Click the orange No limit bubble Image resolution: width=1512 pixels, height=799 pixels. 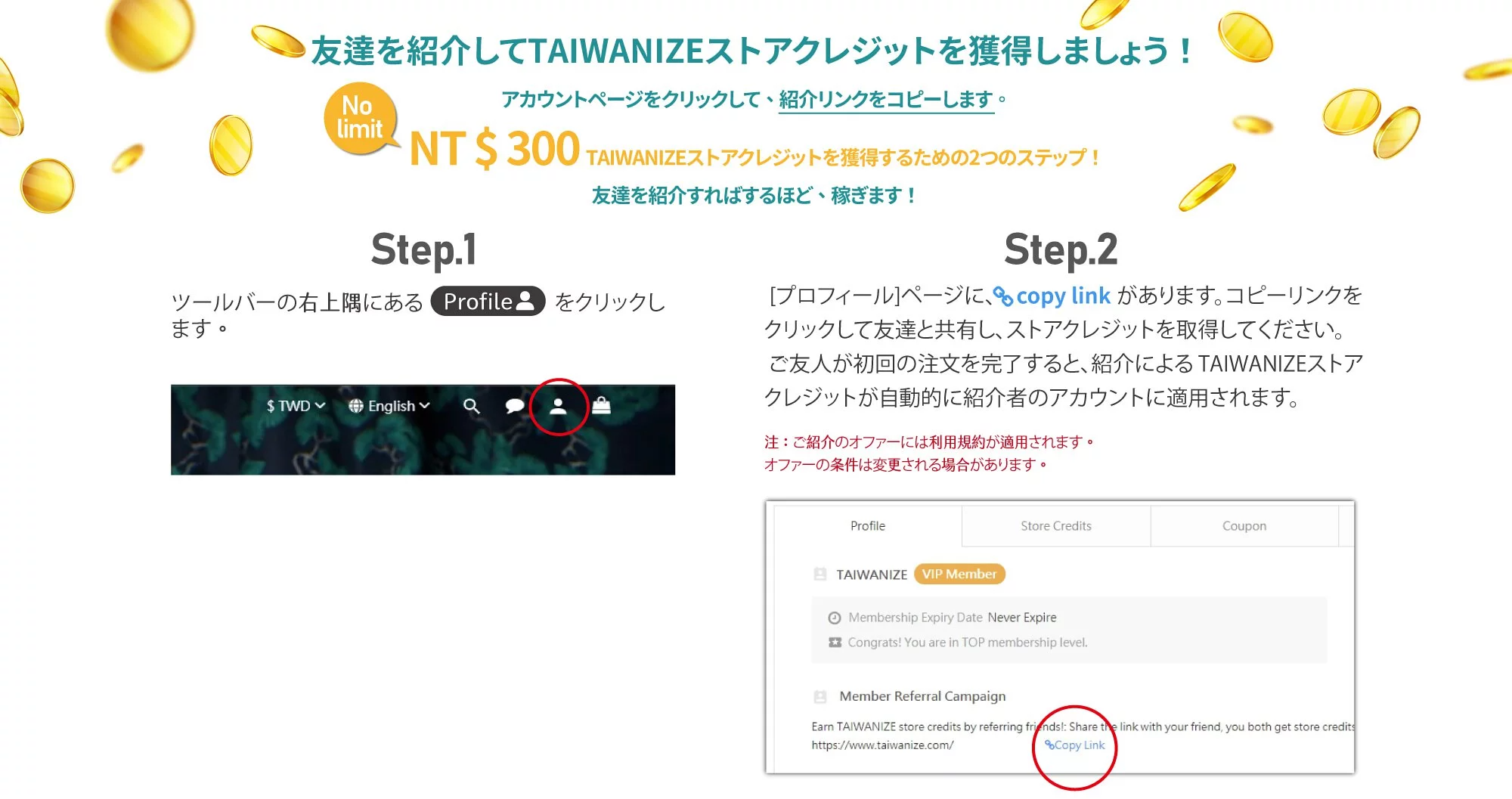coord(361,119)
